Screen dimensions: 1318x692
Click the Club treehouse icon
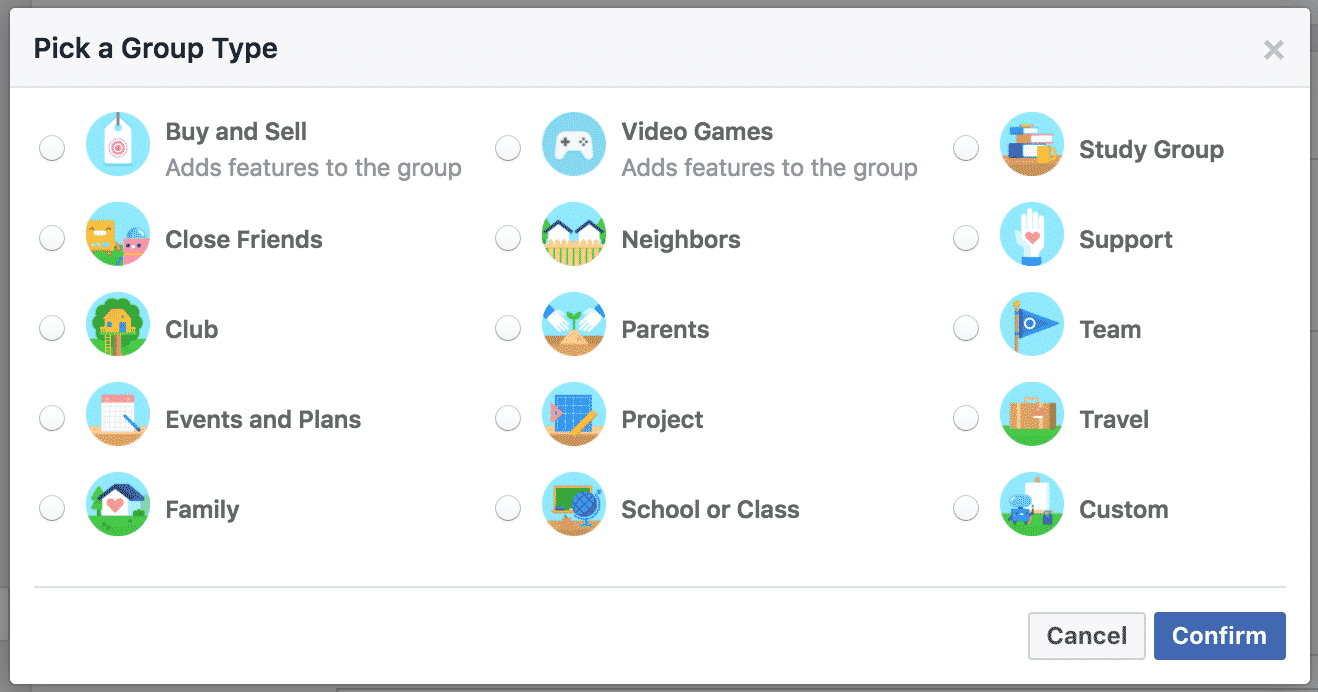(118, 325)
